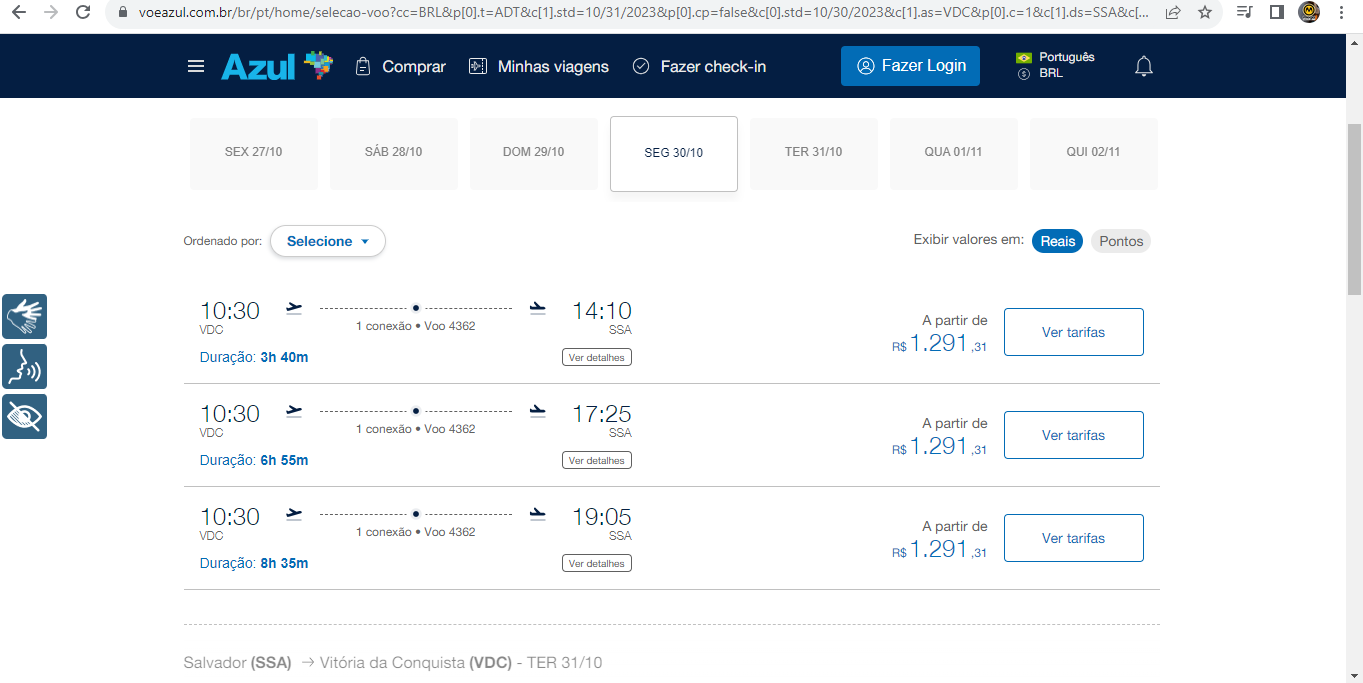Switch to the TER 31/10 date tab

[814, 153]
